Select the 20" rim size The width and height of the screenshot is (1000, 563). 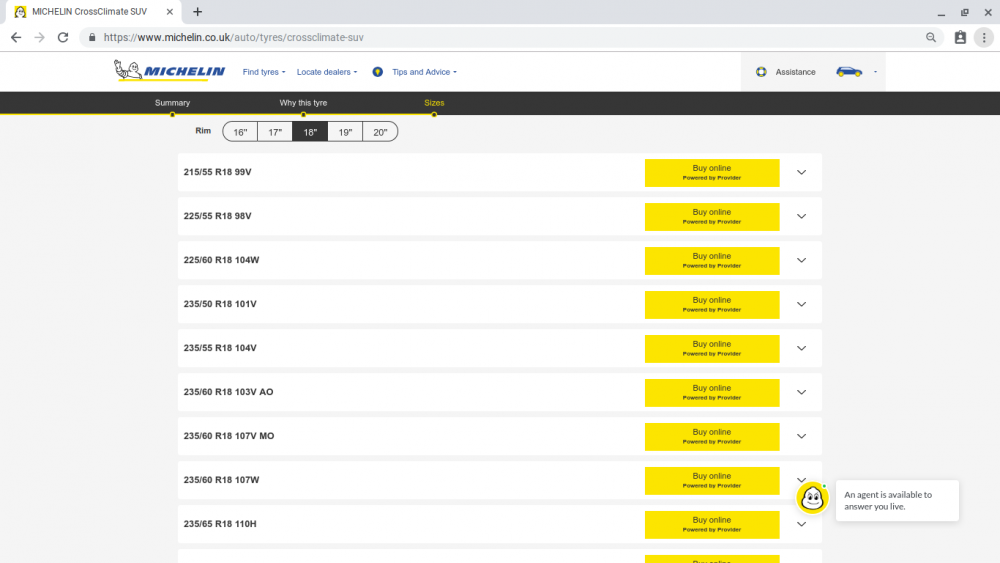(x=380, y=132)
